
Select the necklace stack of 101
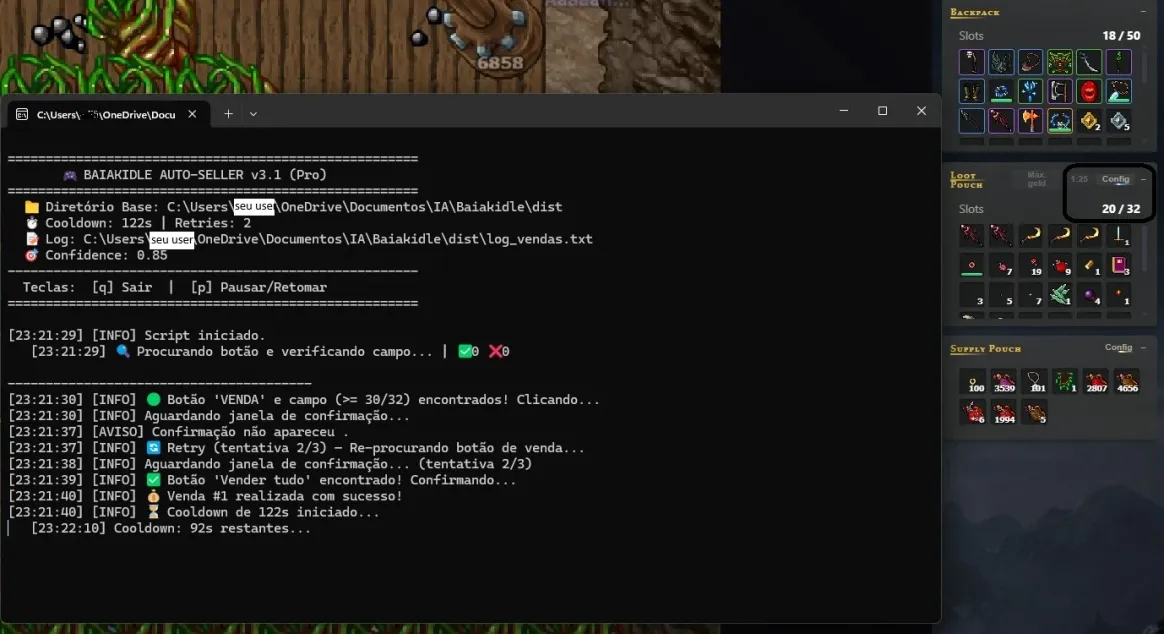tap(1035, 382)
